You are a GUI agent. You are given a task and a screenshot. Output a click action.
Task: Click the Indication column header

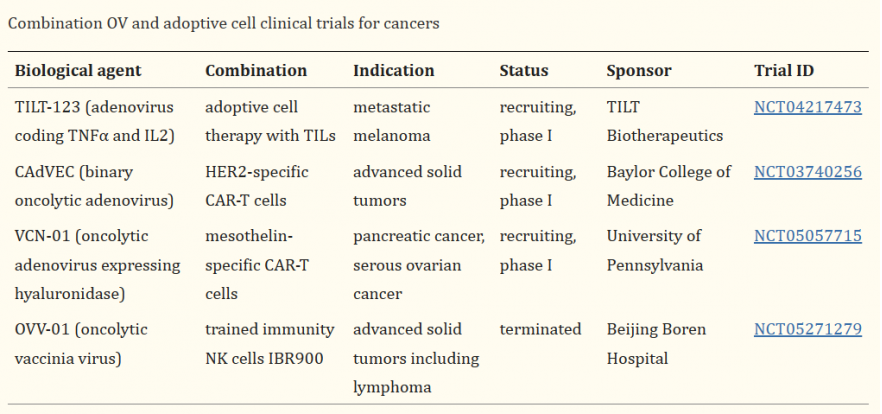394,71
